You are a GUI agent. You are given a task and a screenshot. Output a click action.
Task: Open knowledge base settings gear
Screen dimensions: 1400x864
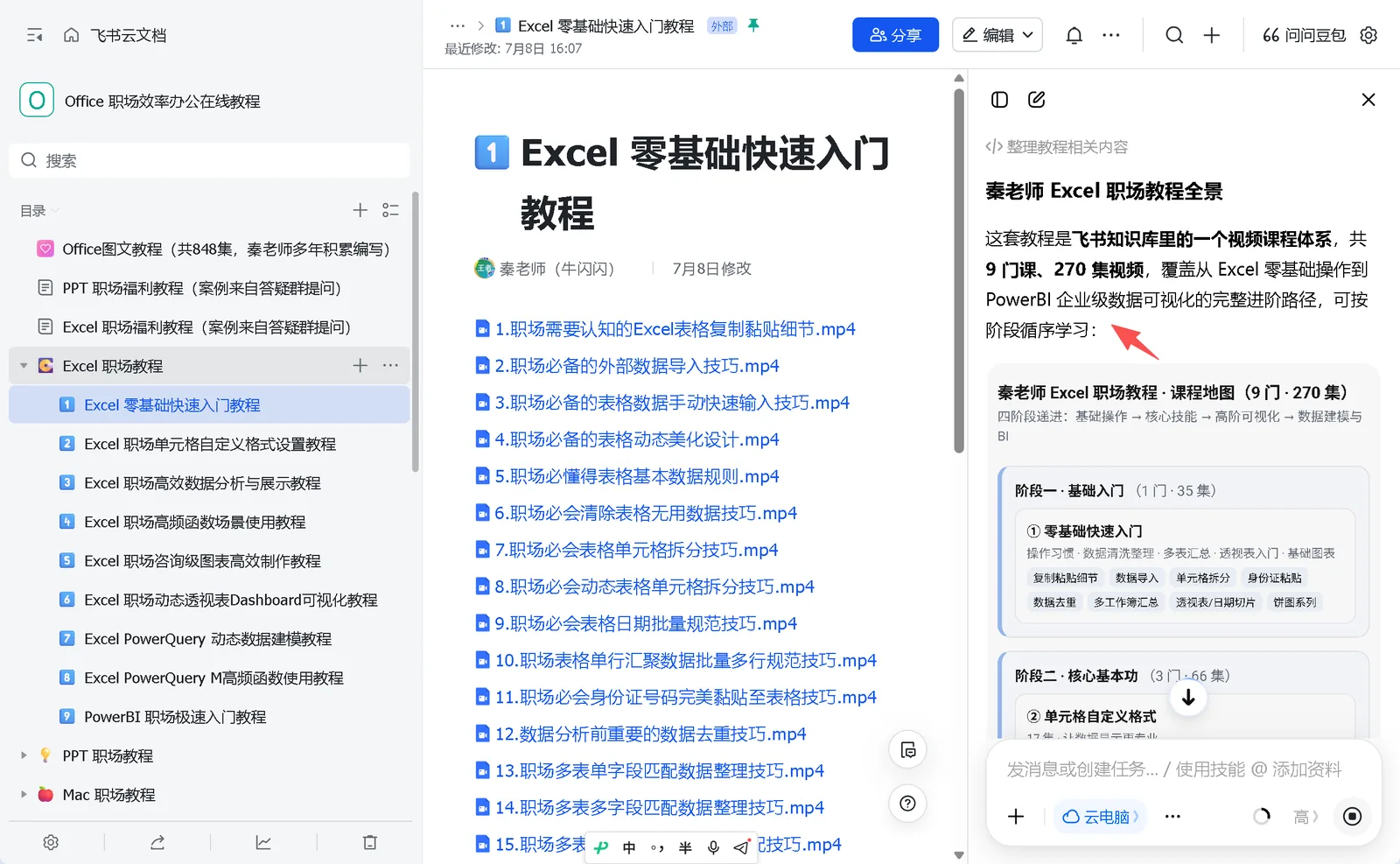(x=51, y=842)
